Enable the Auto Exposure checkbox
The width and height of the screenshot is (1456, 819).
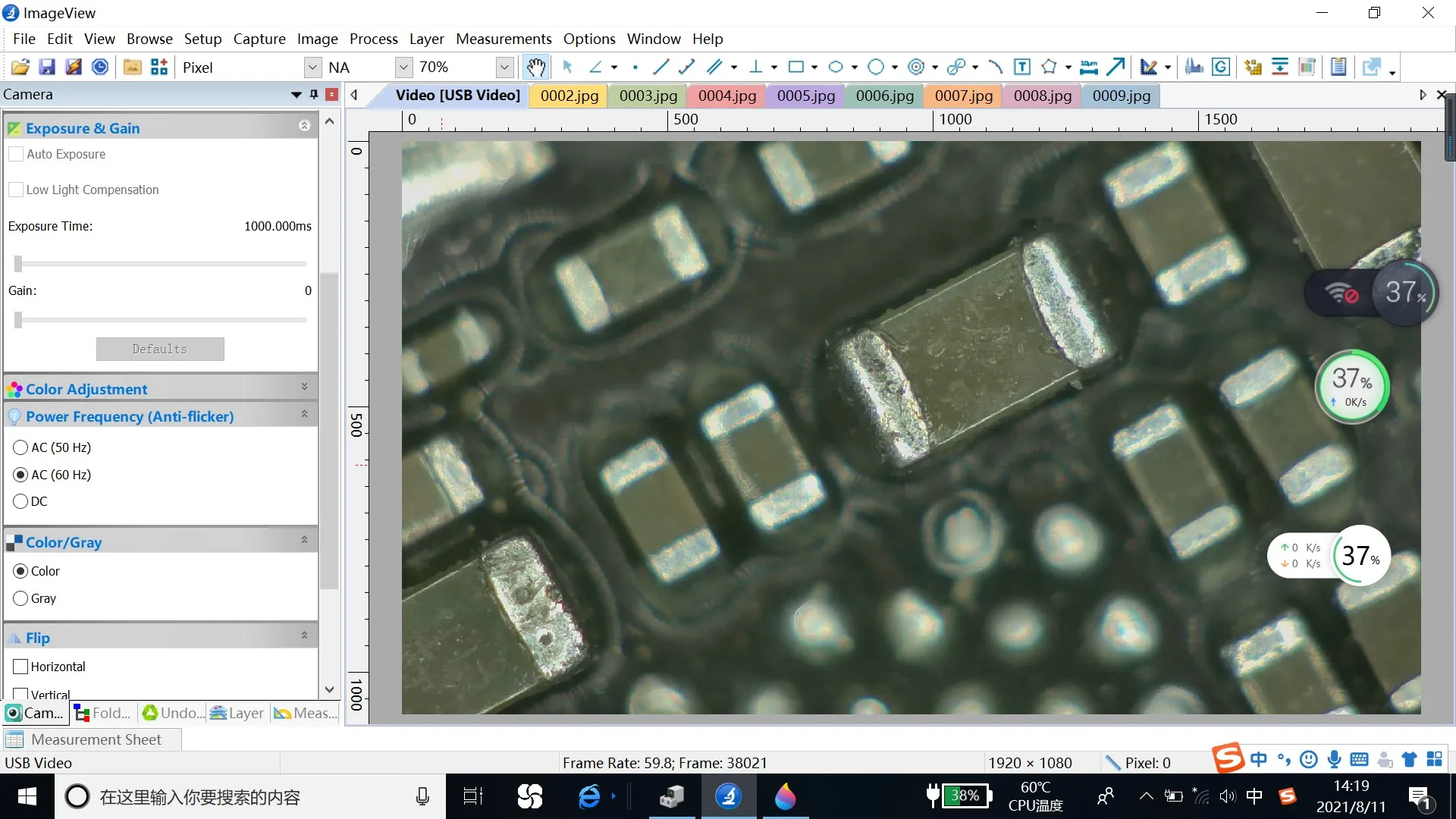pyautogui.click(x=15, y=154)
